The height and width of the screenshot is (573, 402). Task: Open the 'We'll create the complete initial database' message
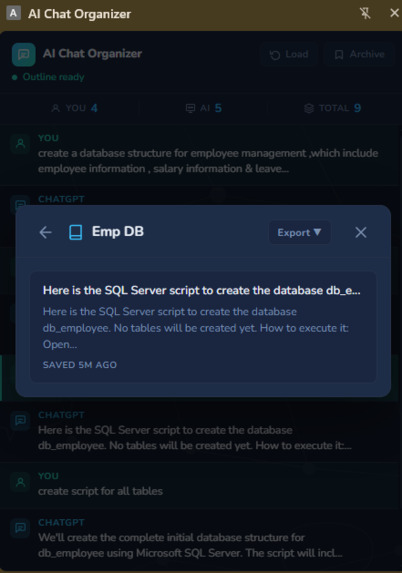(x=201, y=540)
